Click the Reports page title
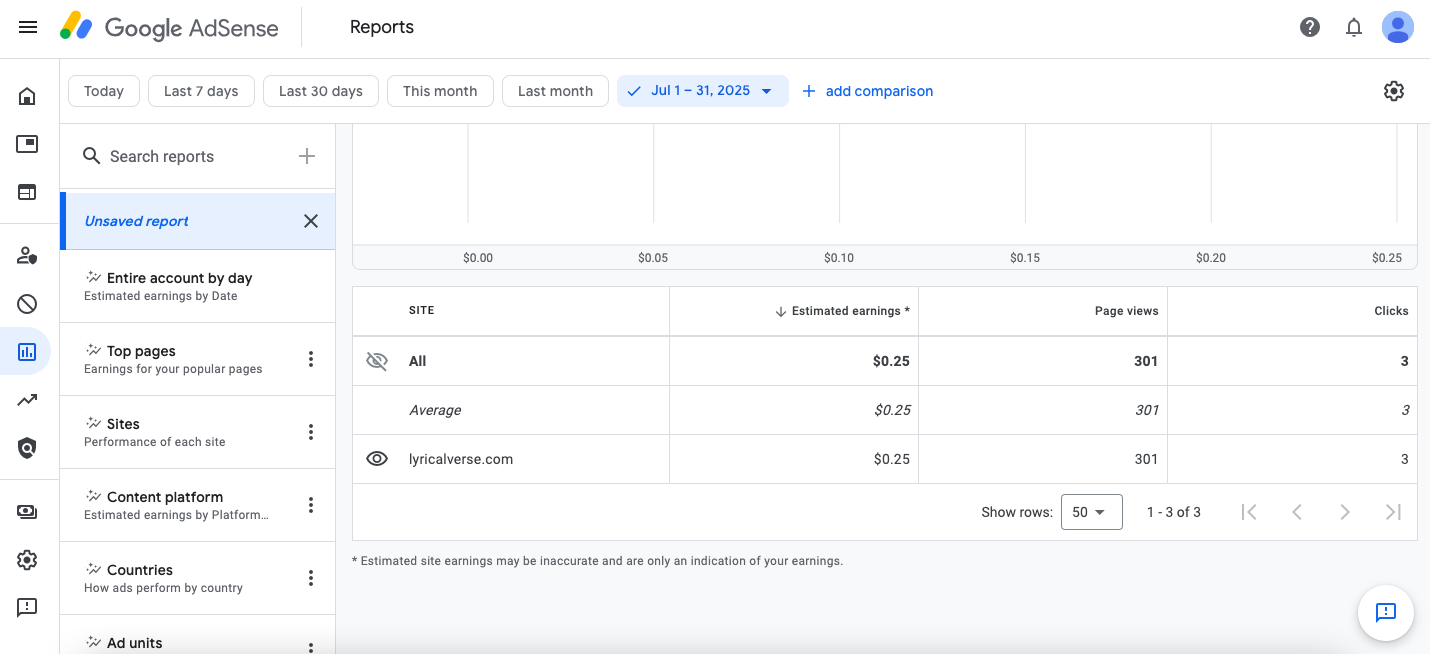The height and width of the screenshot is (654, 1430). coord(382,27)
